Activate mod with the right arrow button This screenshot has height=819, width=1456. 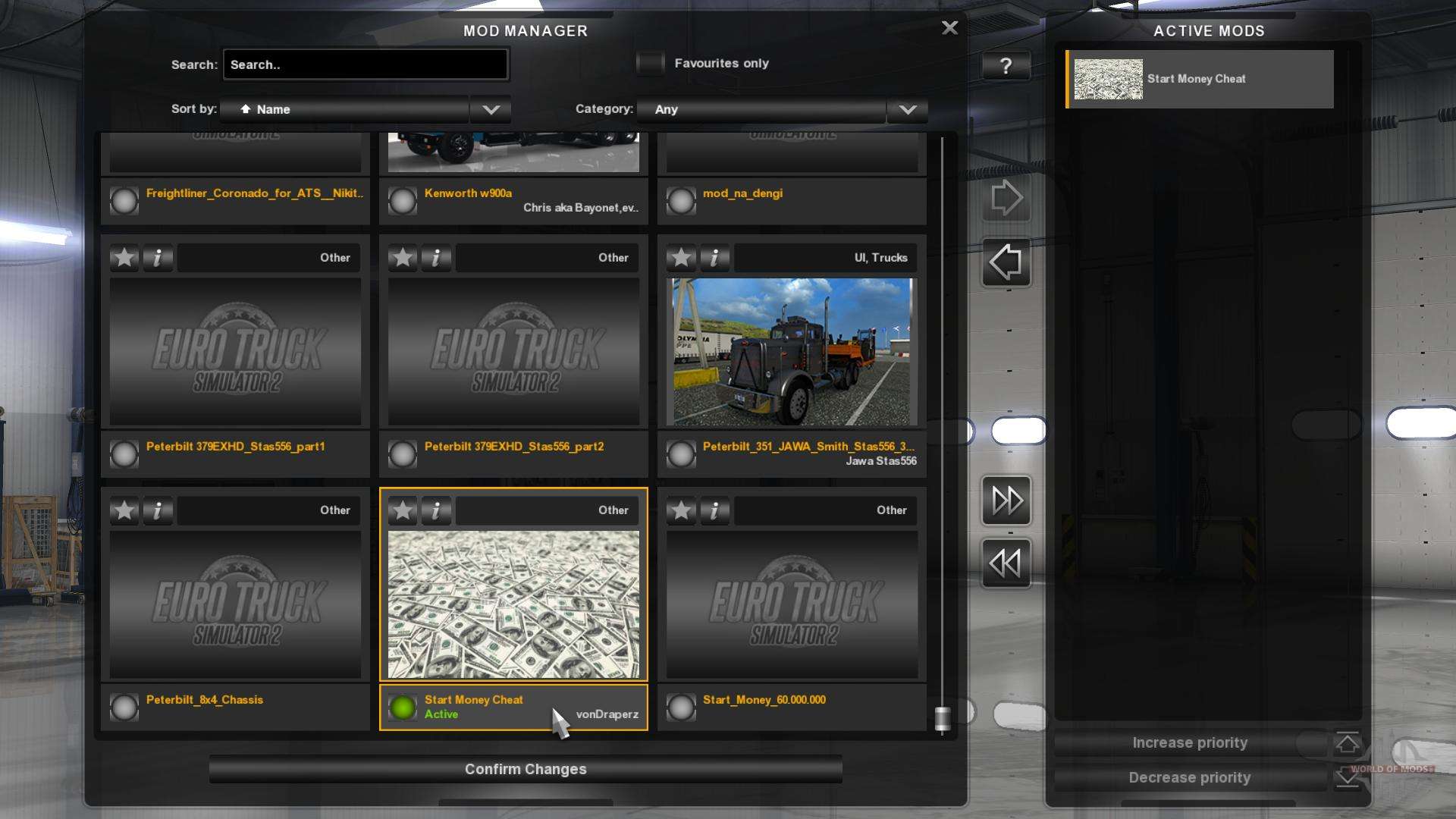[1006, 199]
